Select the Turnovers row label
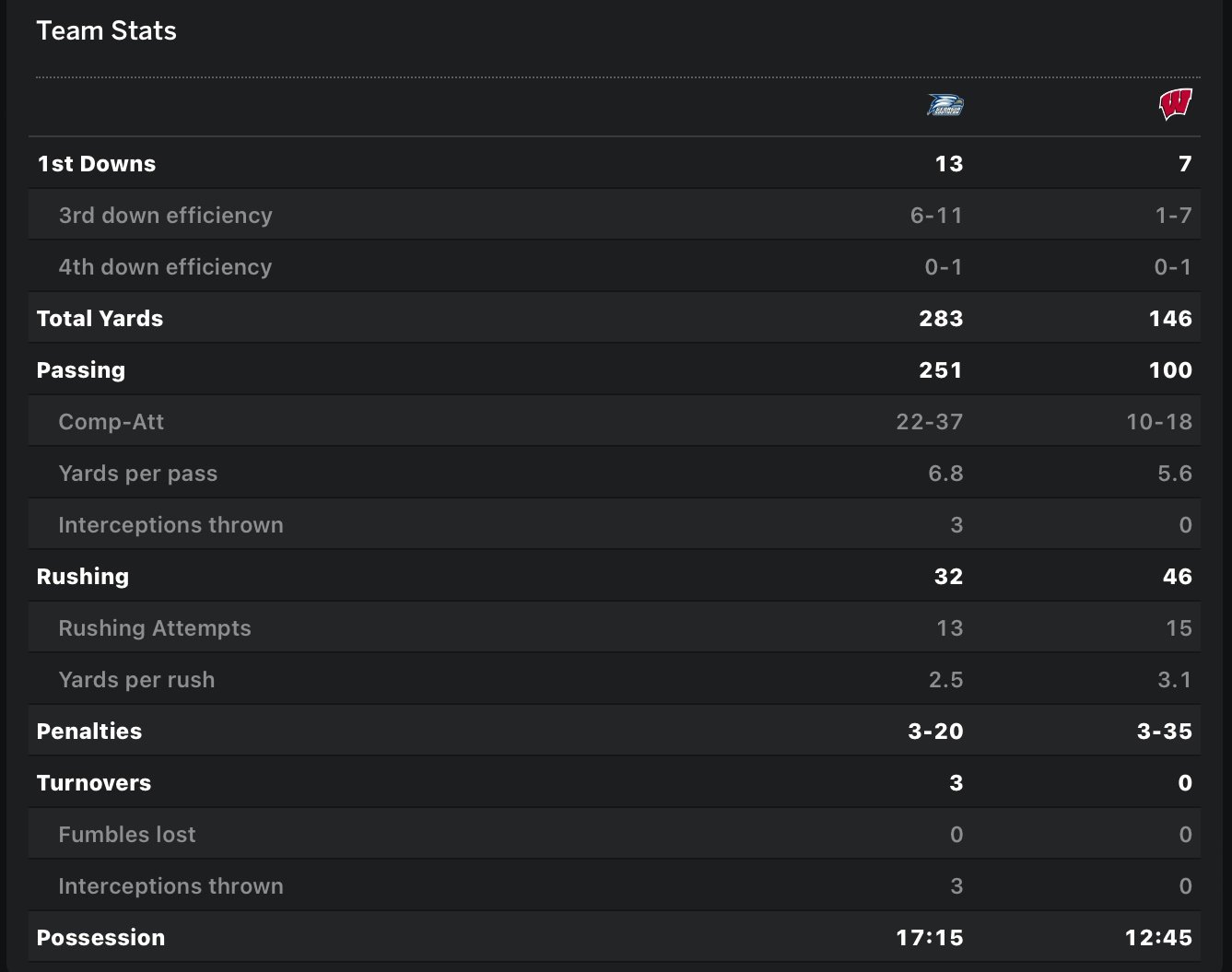The height and width of the screenshot is (972, 1232). tap(93, 783)
